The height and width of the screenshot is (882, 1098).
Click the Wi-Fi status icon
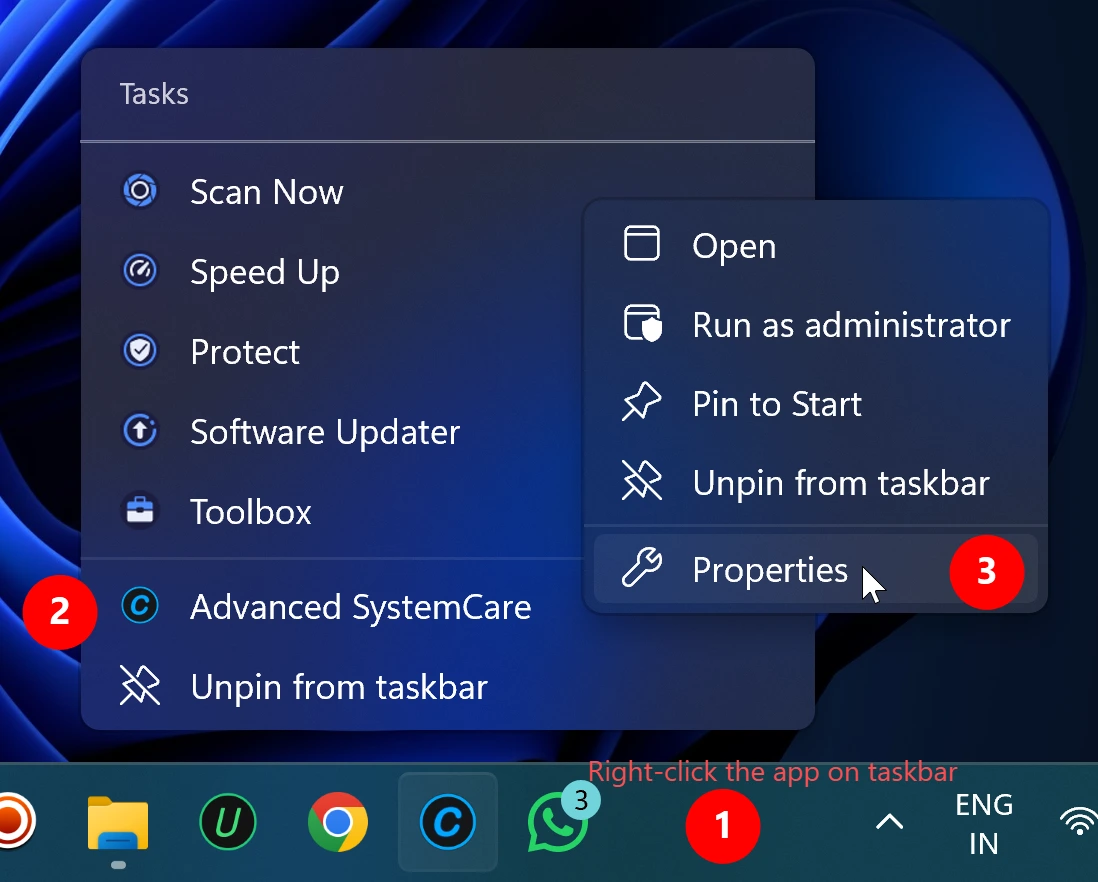pos(1078,822)
